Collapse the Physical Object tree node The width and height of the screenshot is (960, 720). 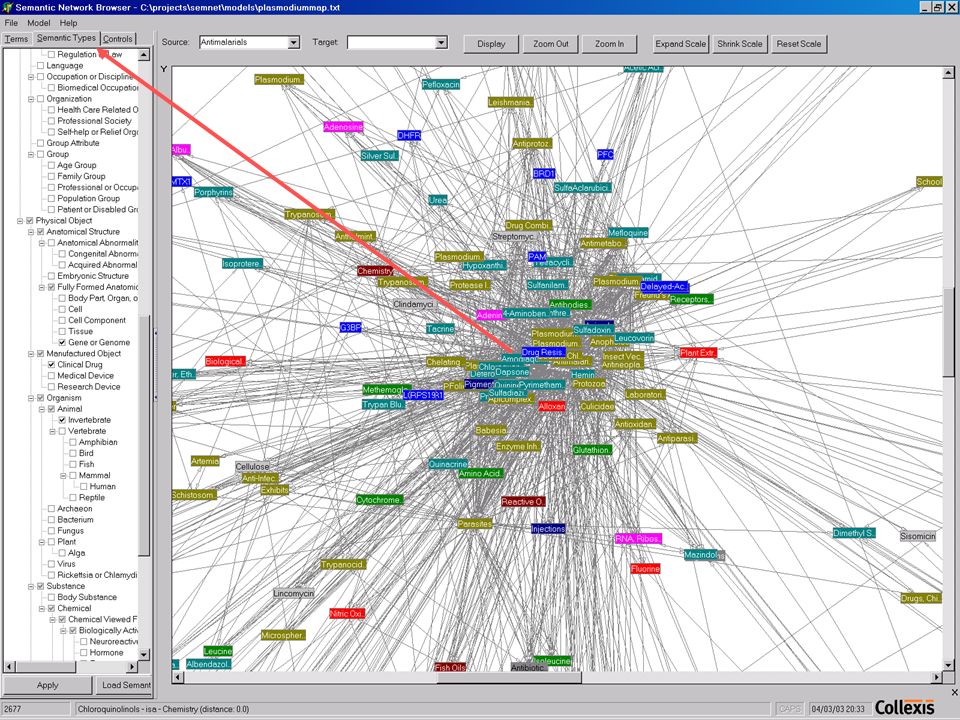click(20, 220)
